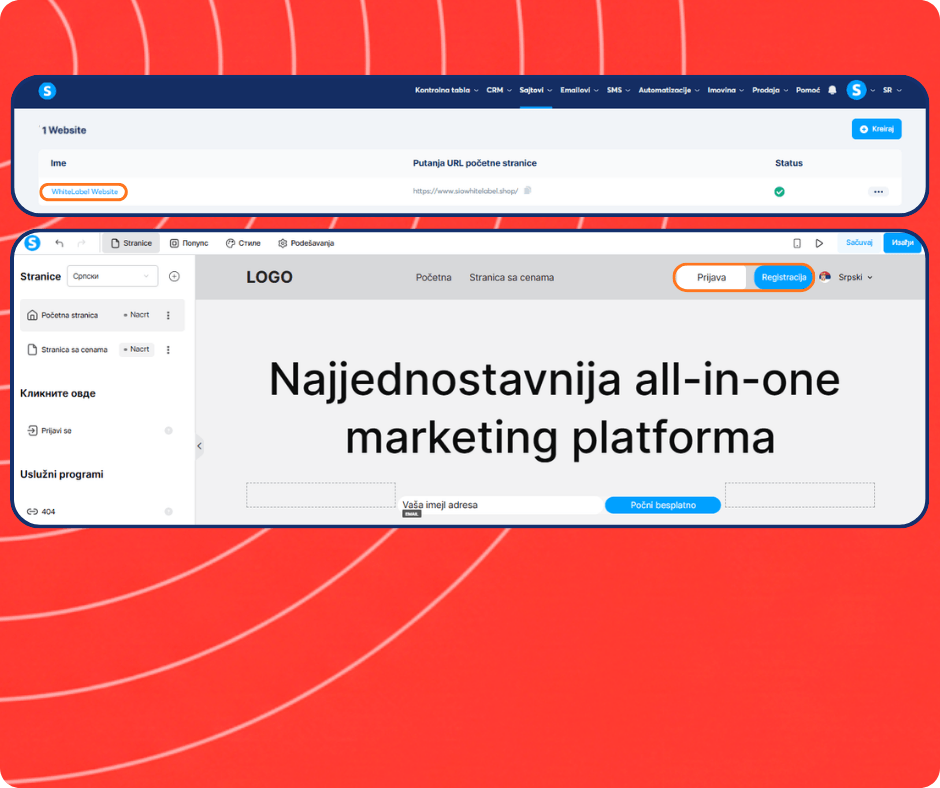Click the Stranica sa cenama nav link
Screen dimensions: 940x788
[x=511, y=278]
